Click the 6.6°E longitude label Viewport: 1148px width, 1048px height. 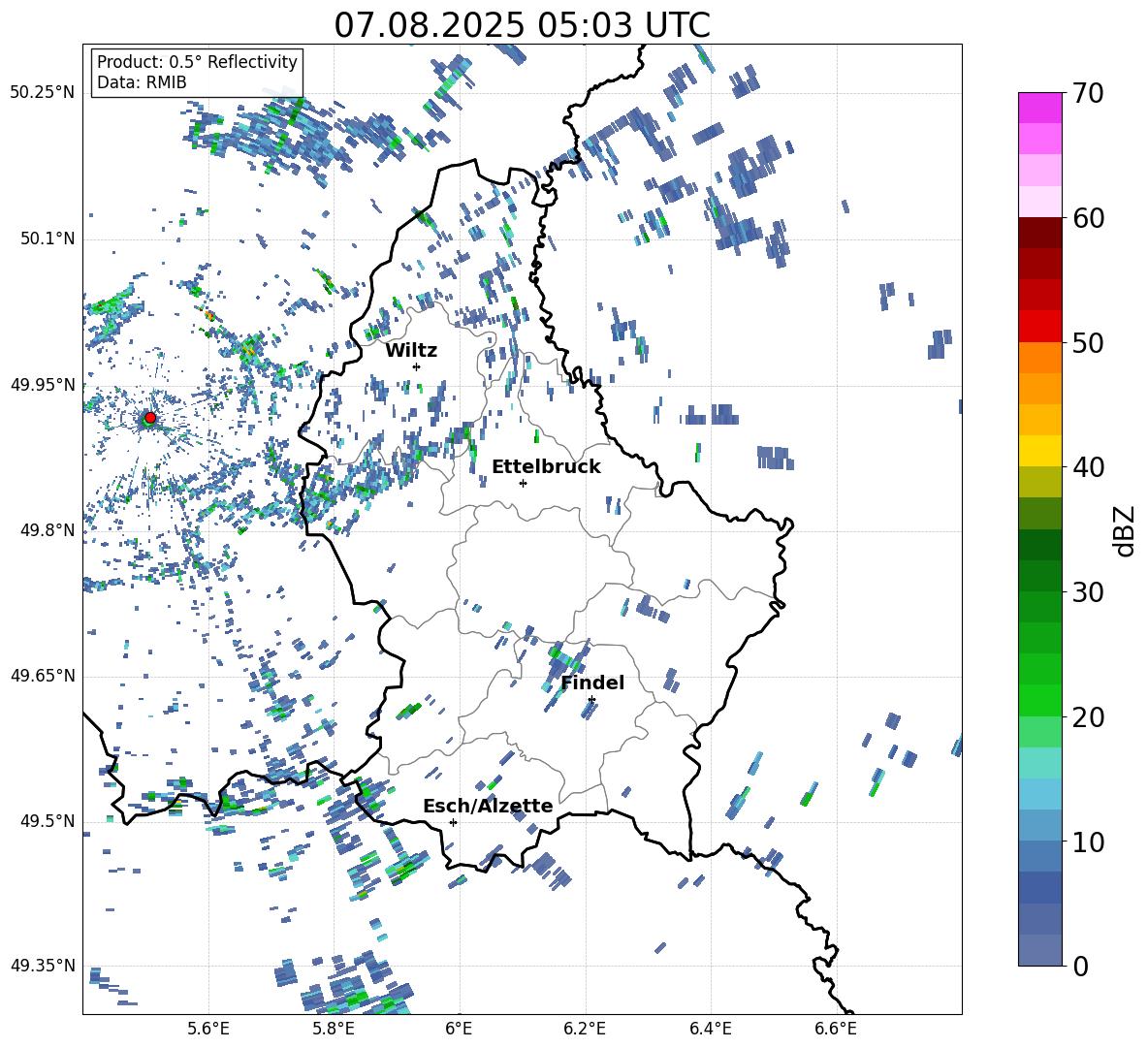tap(836, 1029)
